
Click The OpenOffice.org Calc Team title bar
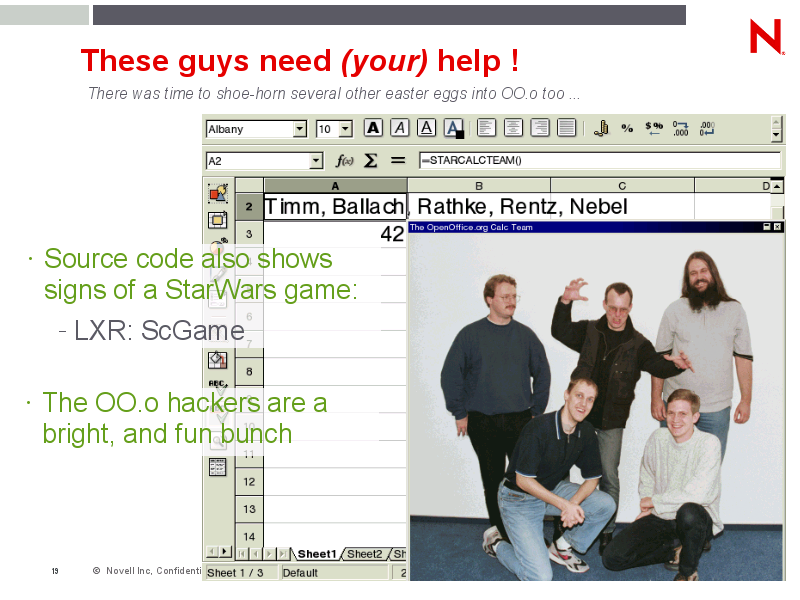(597, 227)
